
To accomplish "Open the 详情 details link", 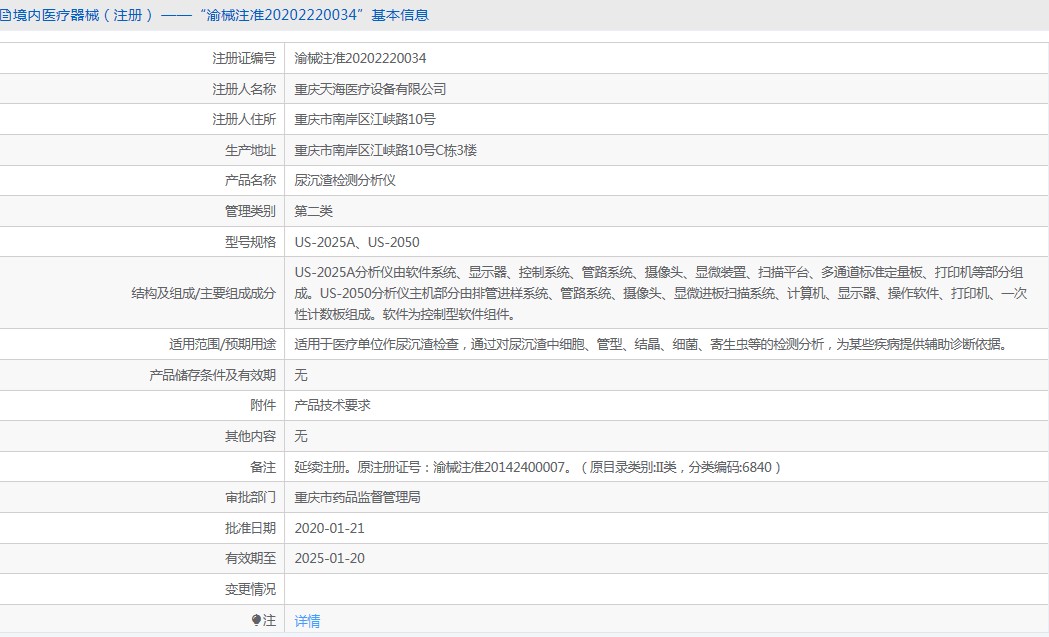I will (x=307, y=621).
